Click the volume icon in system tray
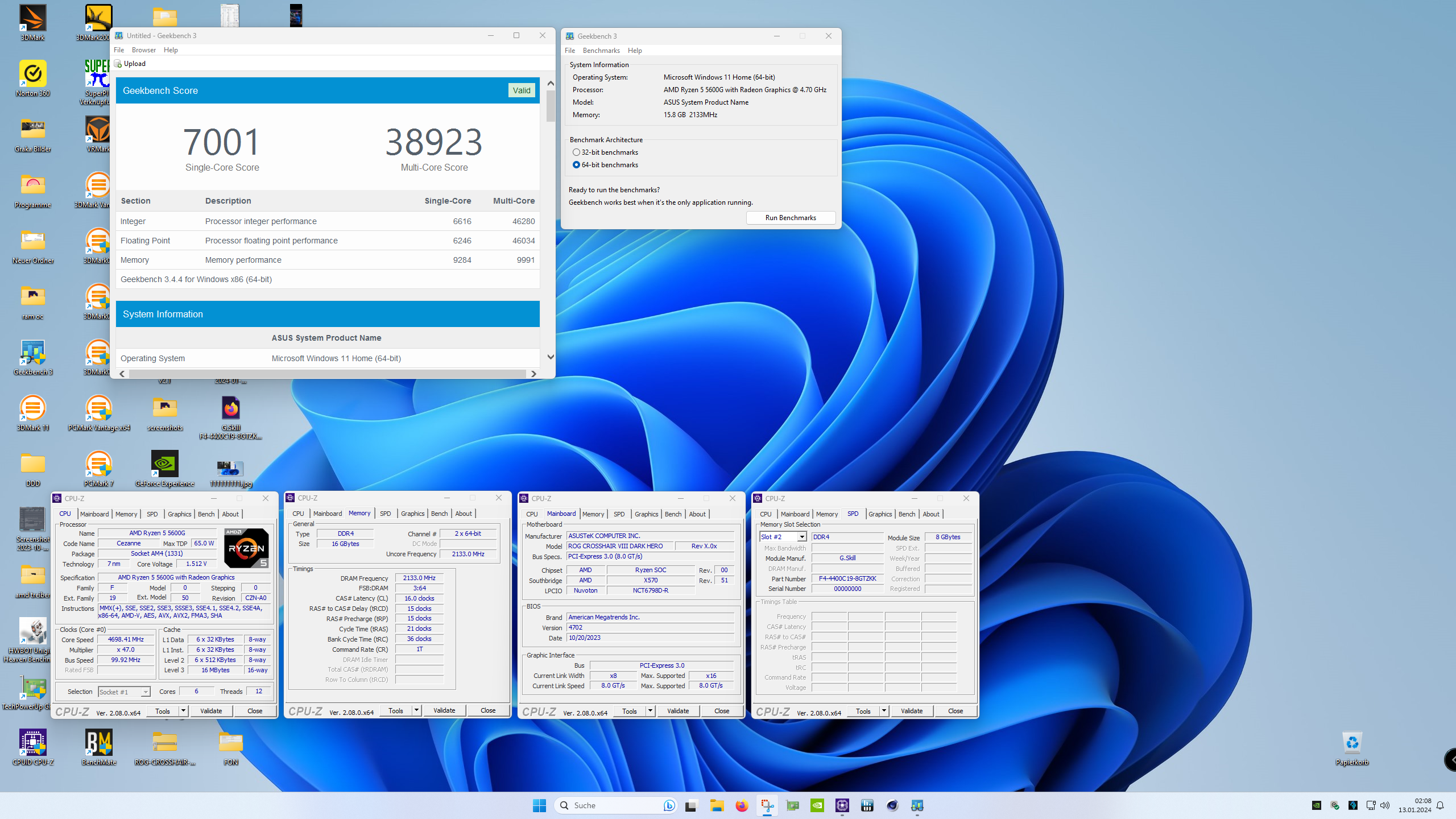1456x819 pixels. coord(1385,805)
